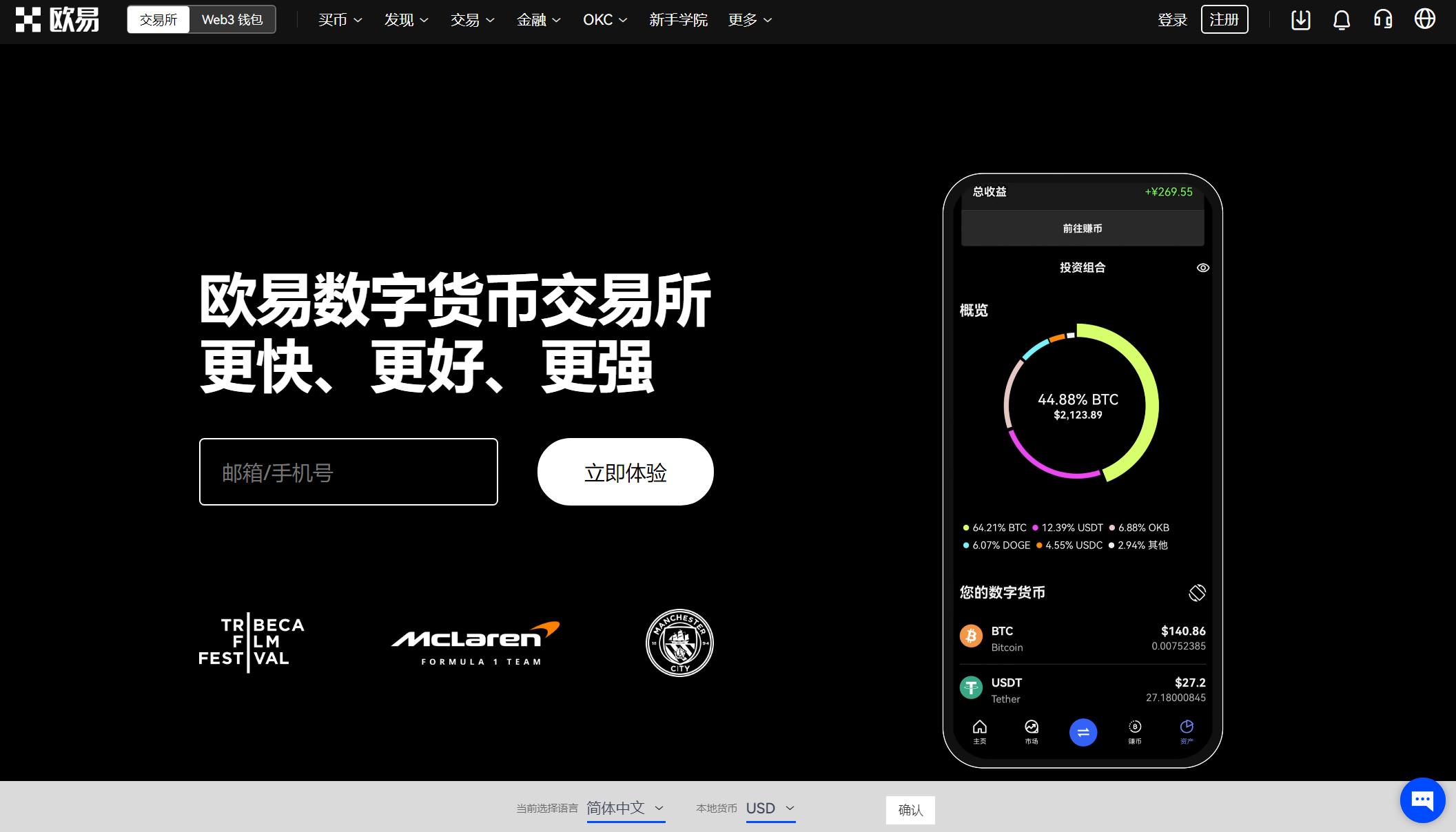
Task: Select the 交易所 tab
Action: [x=159, y=19]
